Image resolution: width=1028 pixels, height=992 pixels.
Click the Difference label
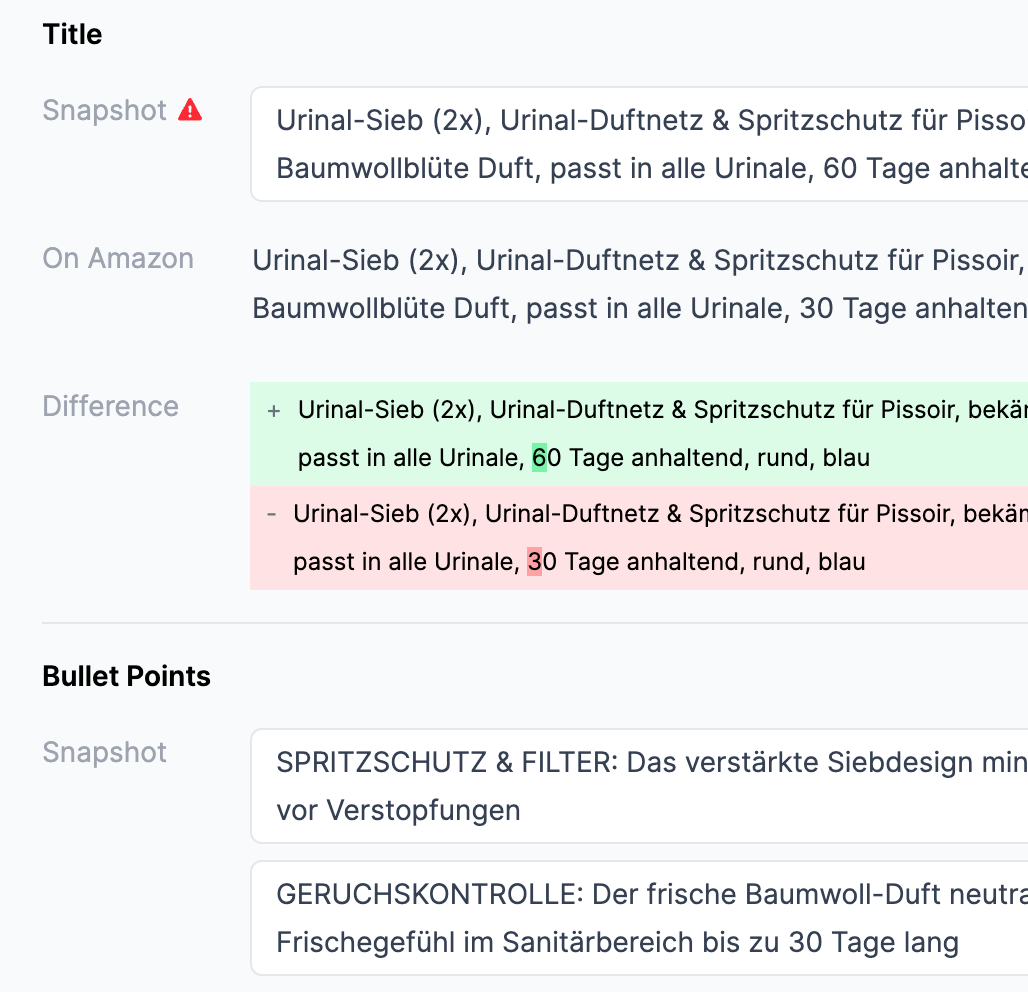[x=110, y=407]
